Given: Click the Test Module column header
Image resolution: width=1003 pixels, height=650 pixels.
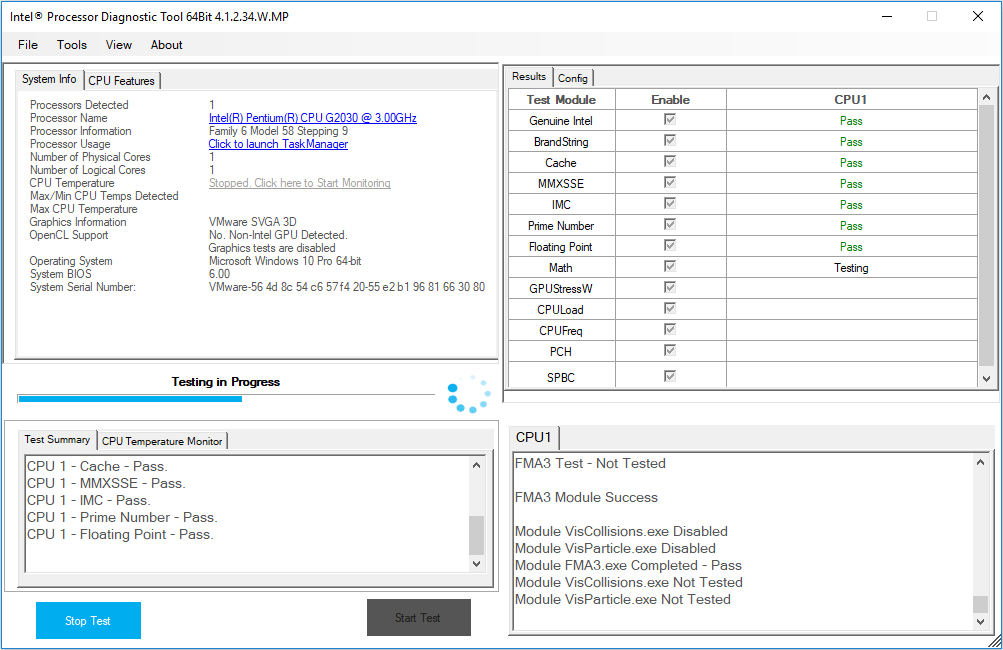Looking at the screenshot, I should point(562,100).
